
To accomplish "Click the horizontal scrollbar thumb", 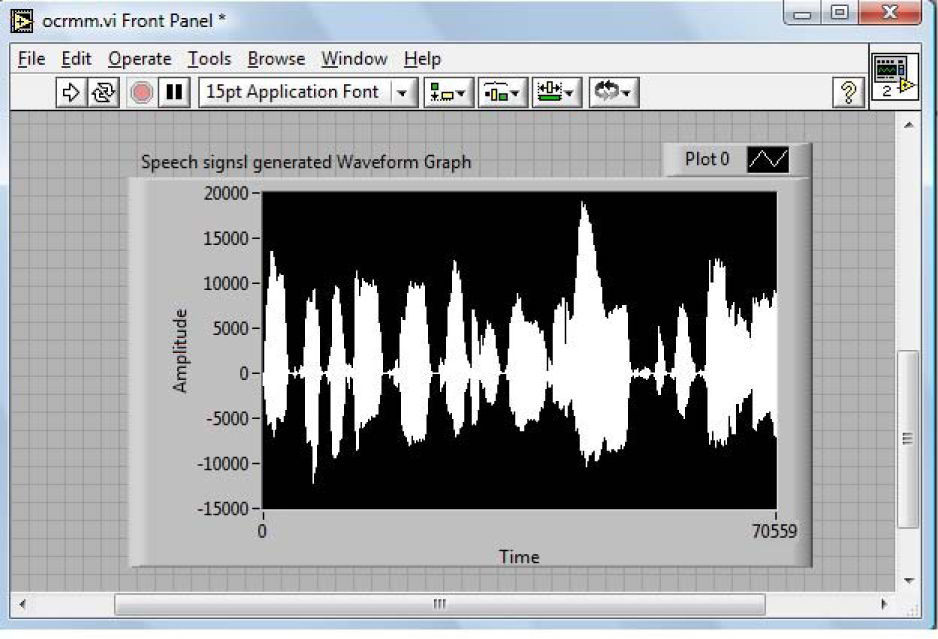I will 438,604.
